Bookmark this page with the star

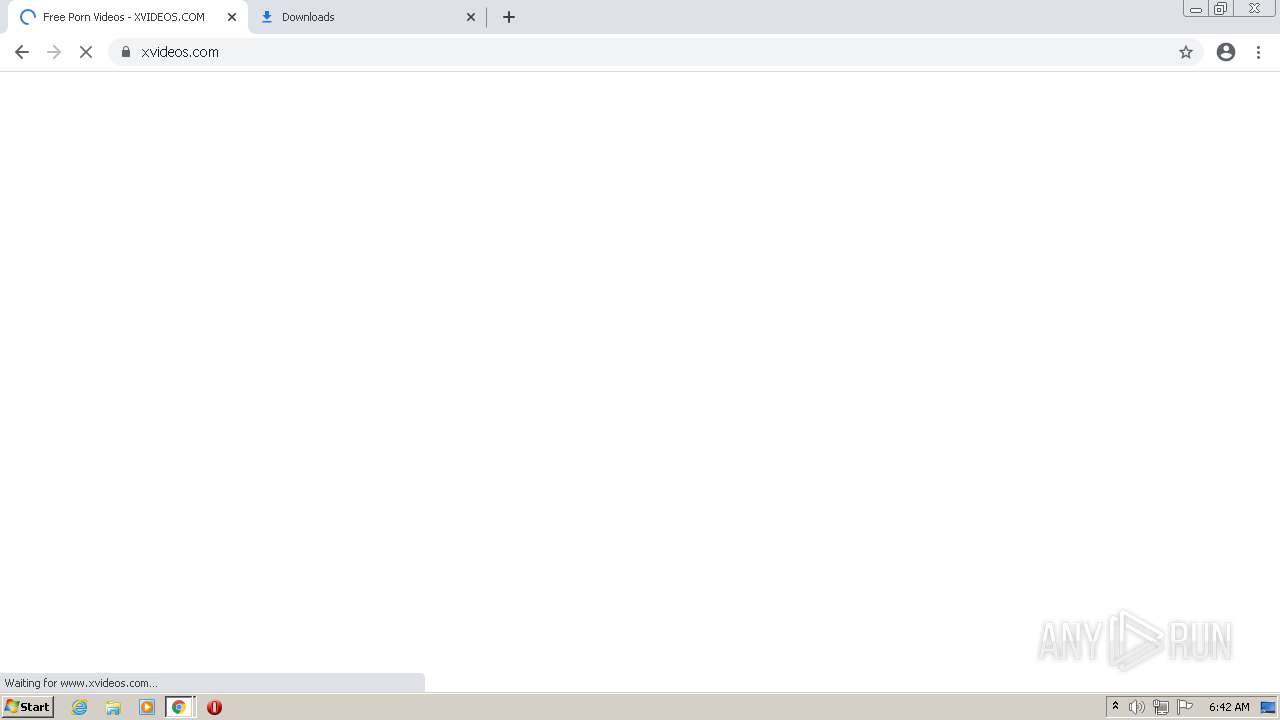tap(1186, 52)
